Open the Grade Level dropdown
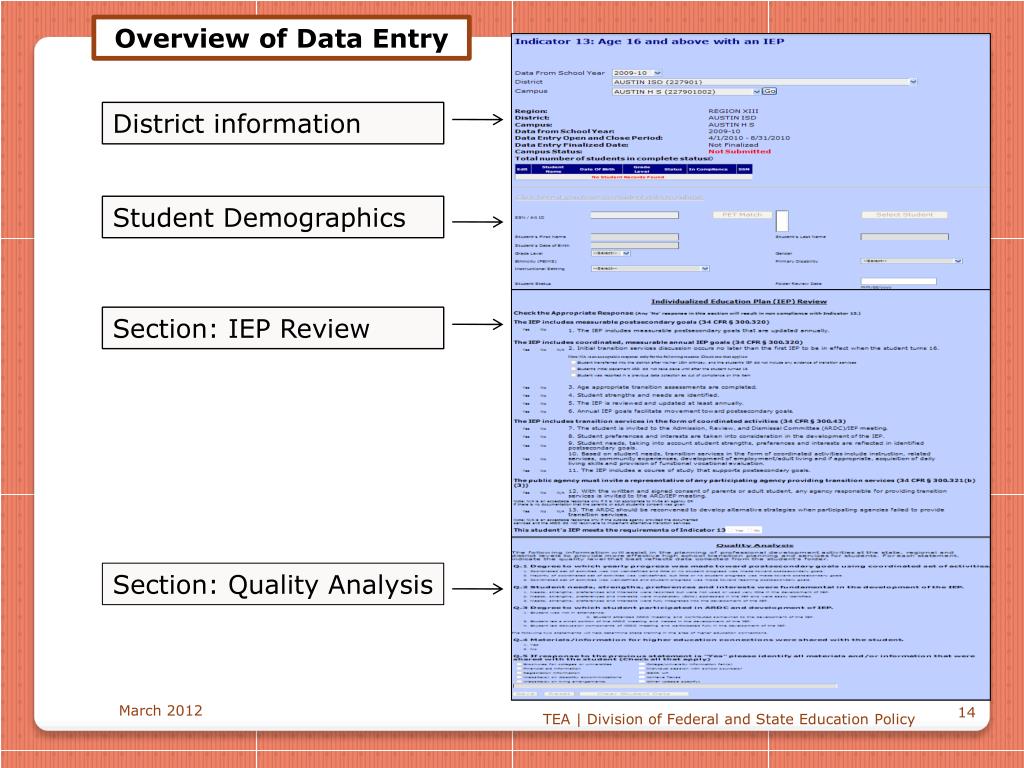 tap(611, 253)
